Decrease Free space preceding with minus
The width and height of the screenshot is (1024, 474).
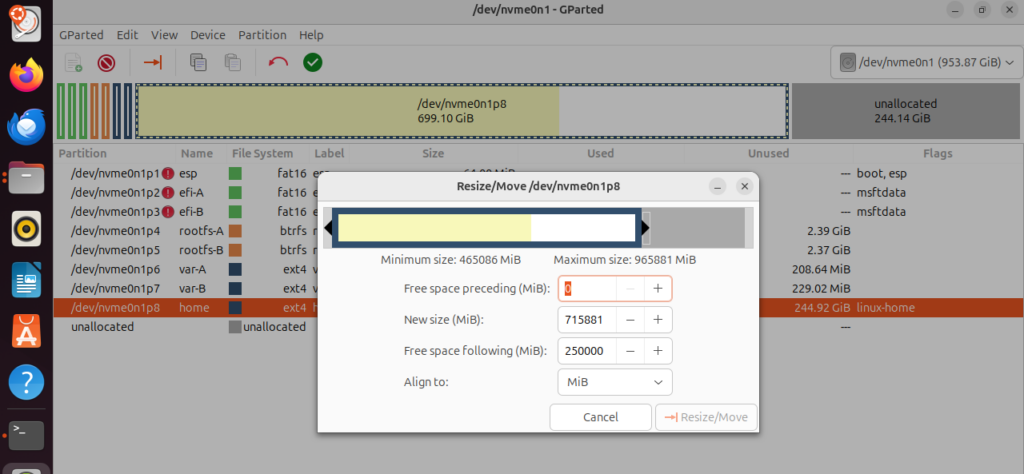pos(630,289)
